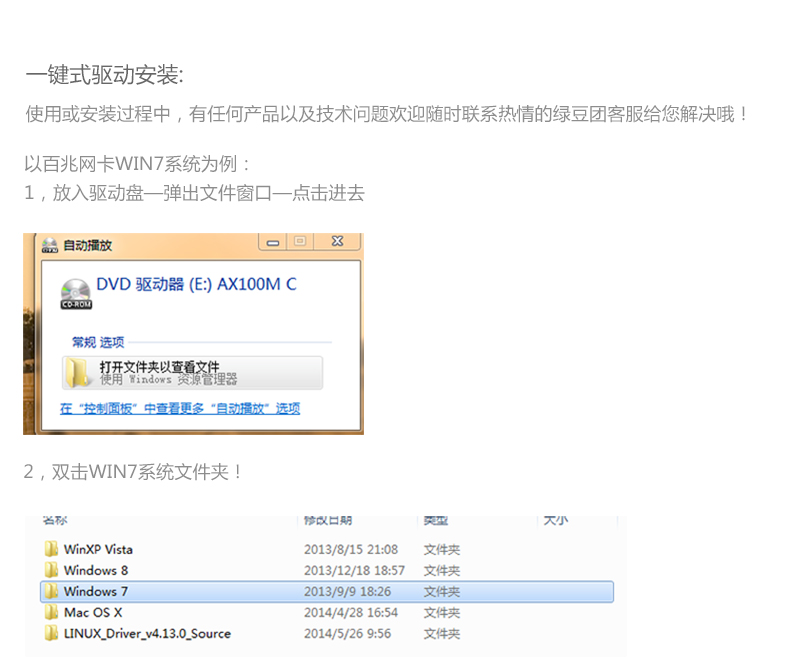Click the 常规 选项 section label

(98, 343)
